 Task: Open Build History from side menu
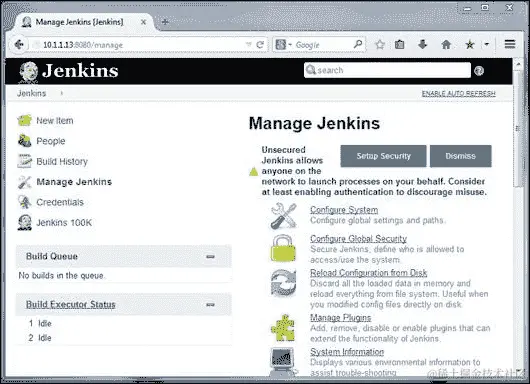[x=62, y=162]
